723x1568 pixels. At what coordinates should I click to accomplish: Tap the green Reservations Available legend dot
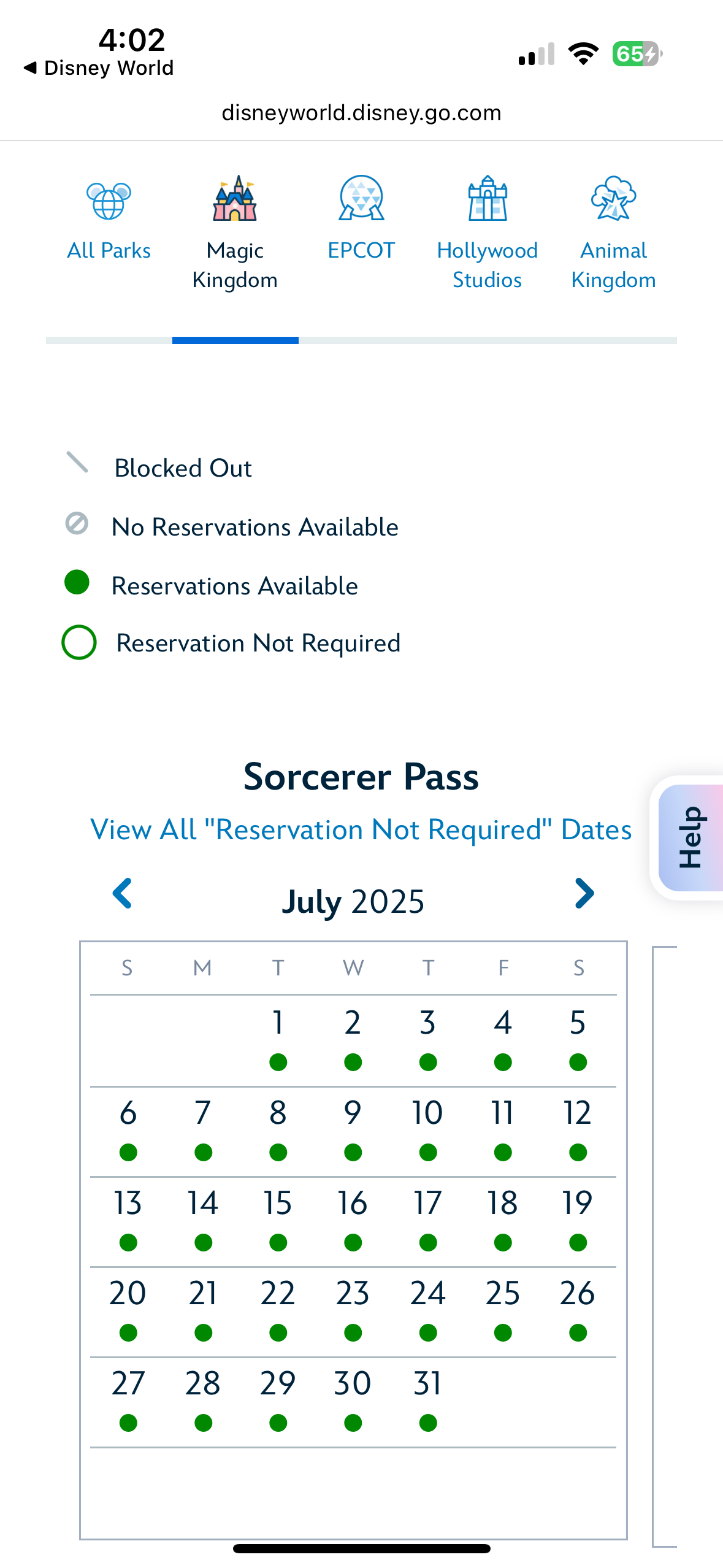coord(77,582)
